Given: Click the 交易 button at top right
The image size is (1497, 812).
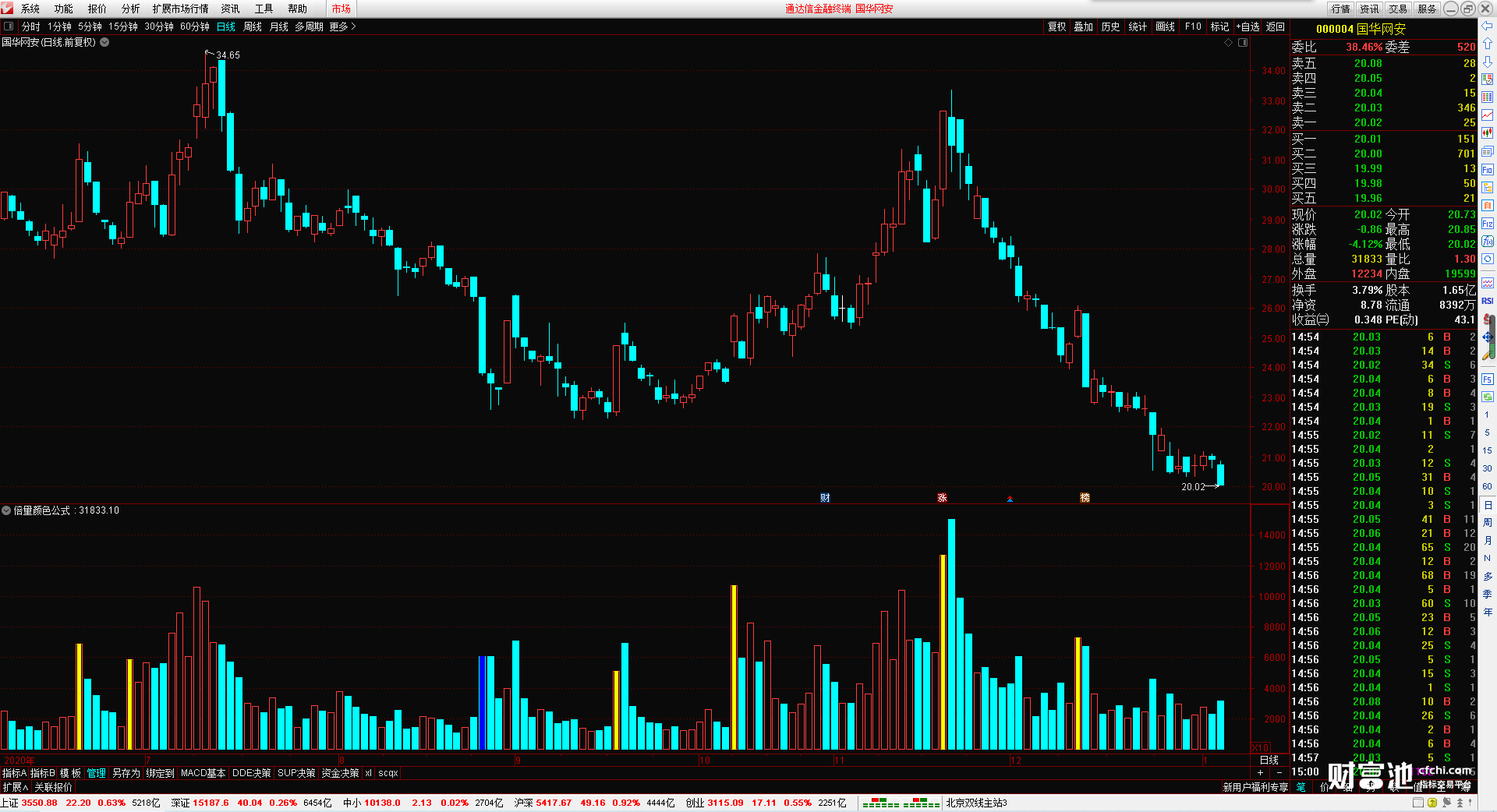Looking at the screenshot, I should 1399,9.
